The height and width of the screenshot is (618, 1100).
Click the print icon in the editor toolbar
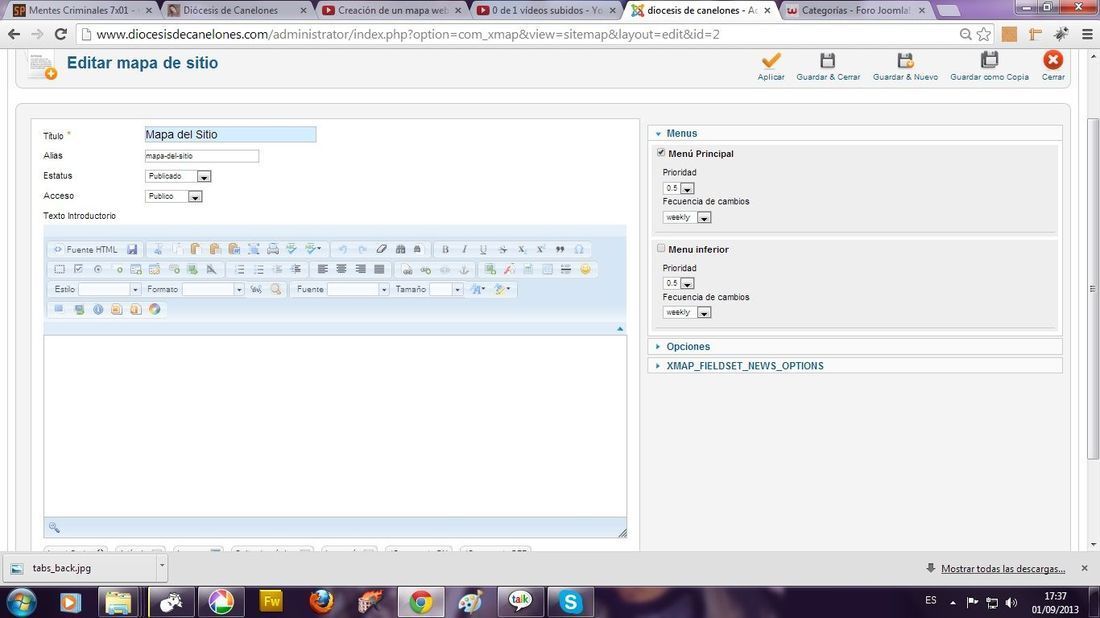click(x=273, y=250)
